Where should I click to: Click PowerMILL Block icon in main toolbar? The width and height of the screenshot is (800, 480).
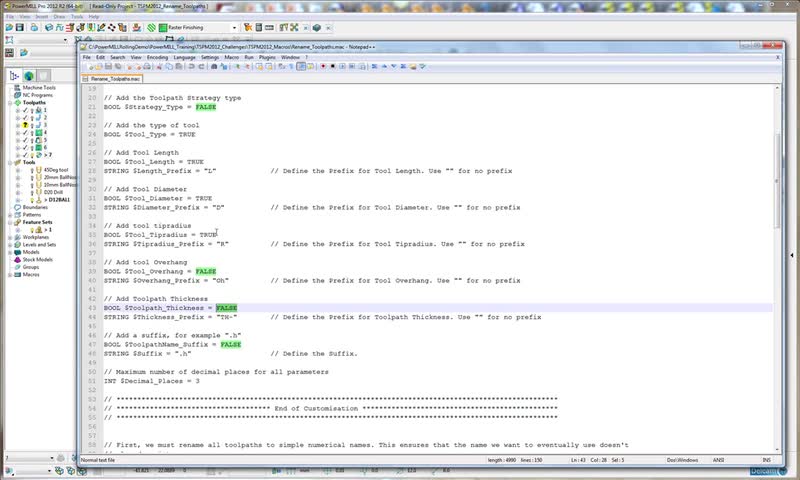(49, 28)
